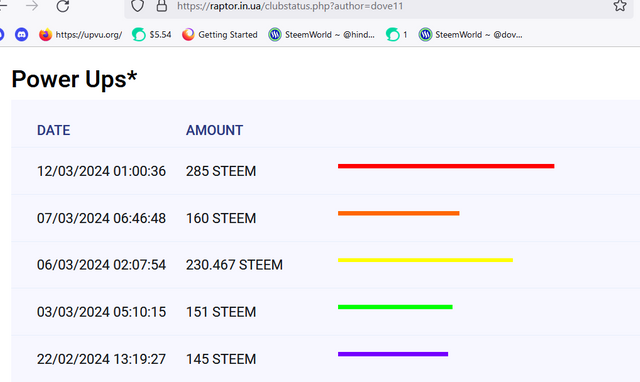Select the 145 STEEM amount

tap(221, 359)
